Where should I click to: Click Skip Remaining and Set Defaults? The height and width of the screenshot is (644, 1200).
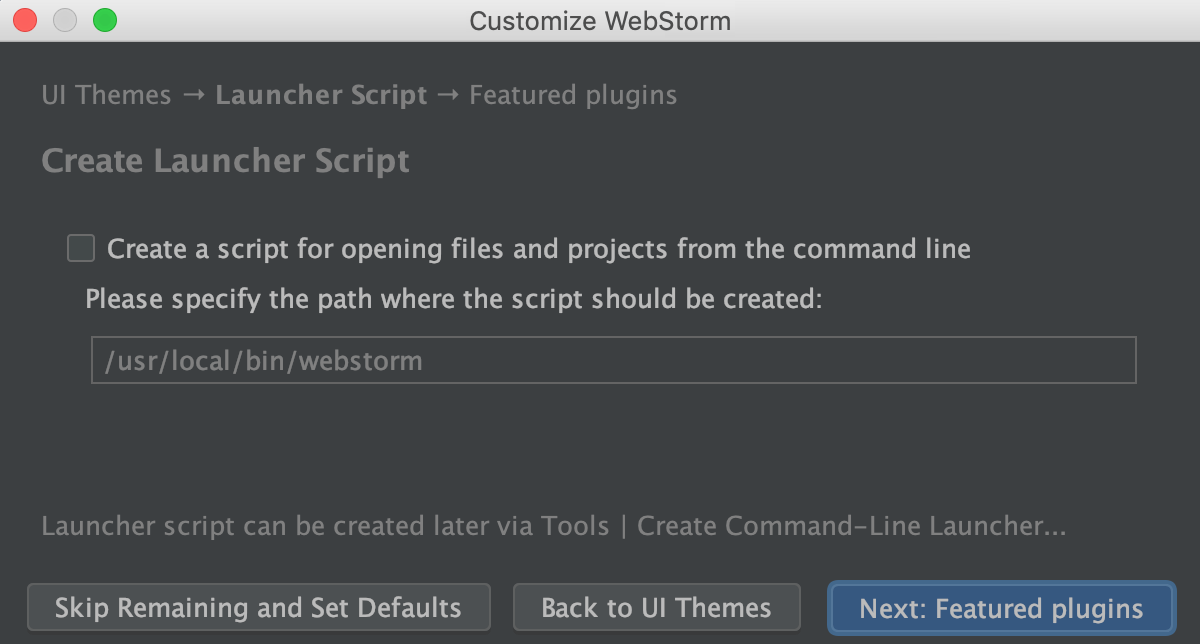pos(259,608)
